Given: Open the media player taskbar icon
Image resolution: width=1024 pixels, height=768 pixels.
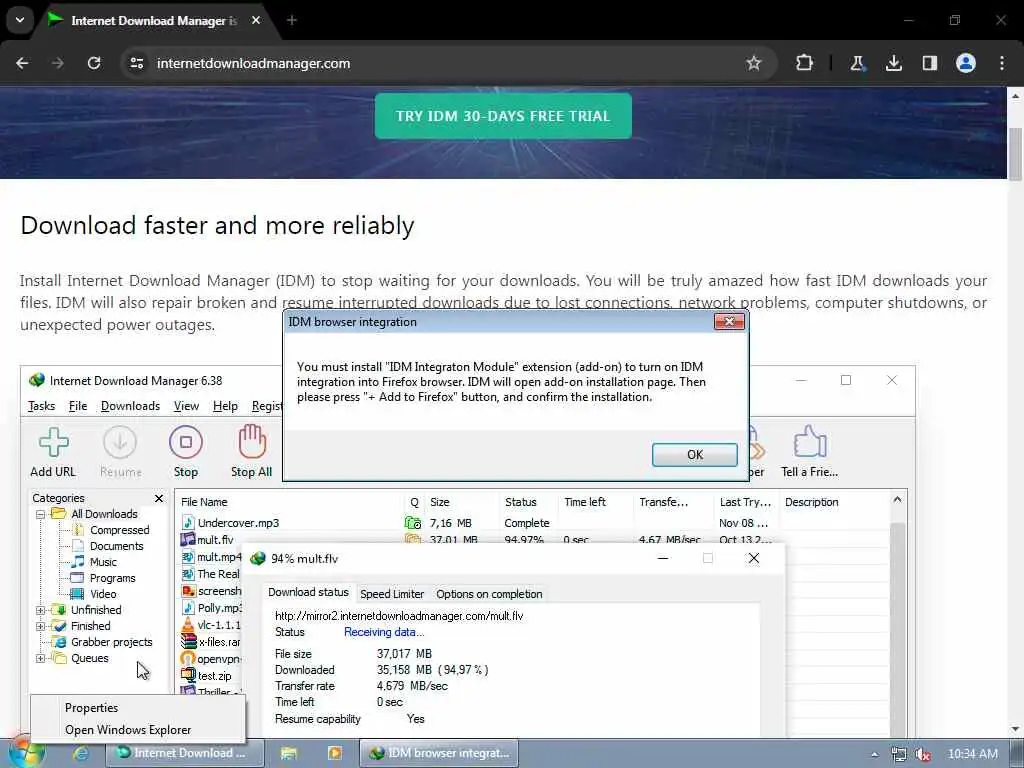Looking at the screenshot, I should (334, 753).
